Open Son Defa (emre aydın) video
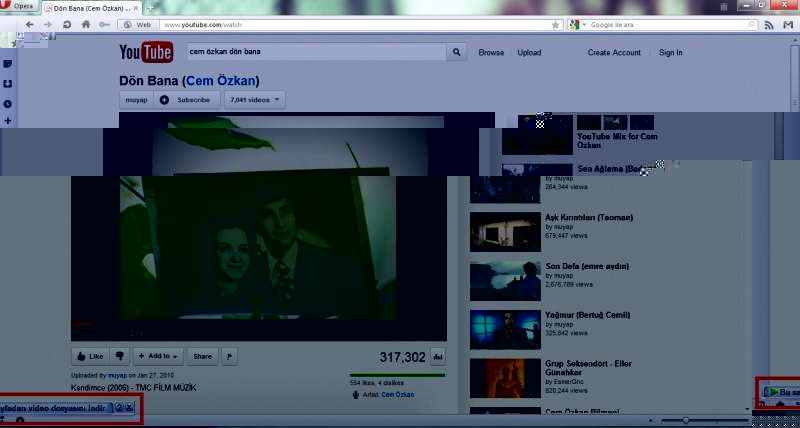 [587, 266]
